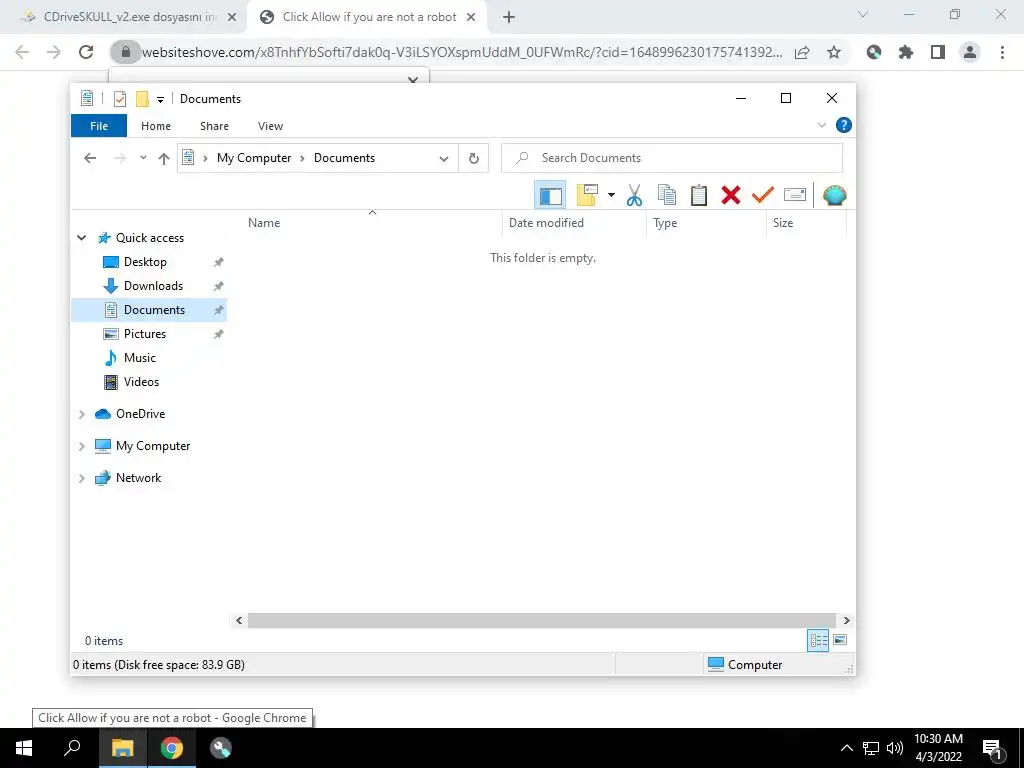
Task: Click the scrollbar right arrow
Action: [846, 620]
